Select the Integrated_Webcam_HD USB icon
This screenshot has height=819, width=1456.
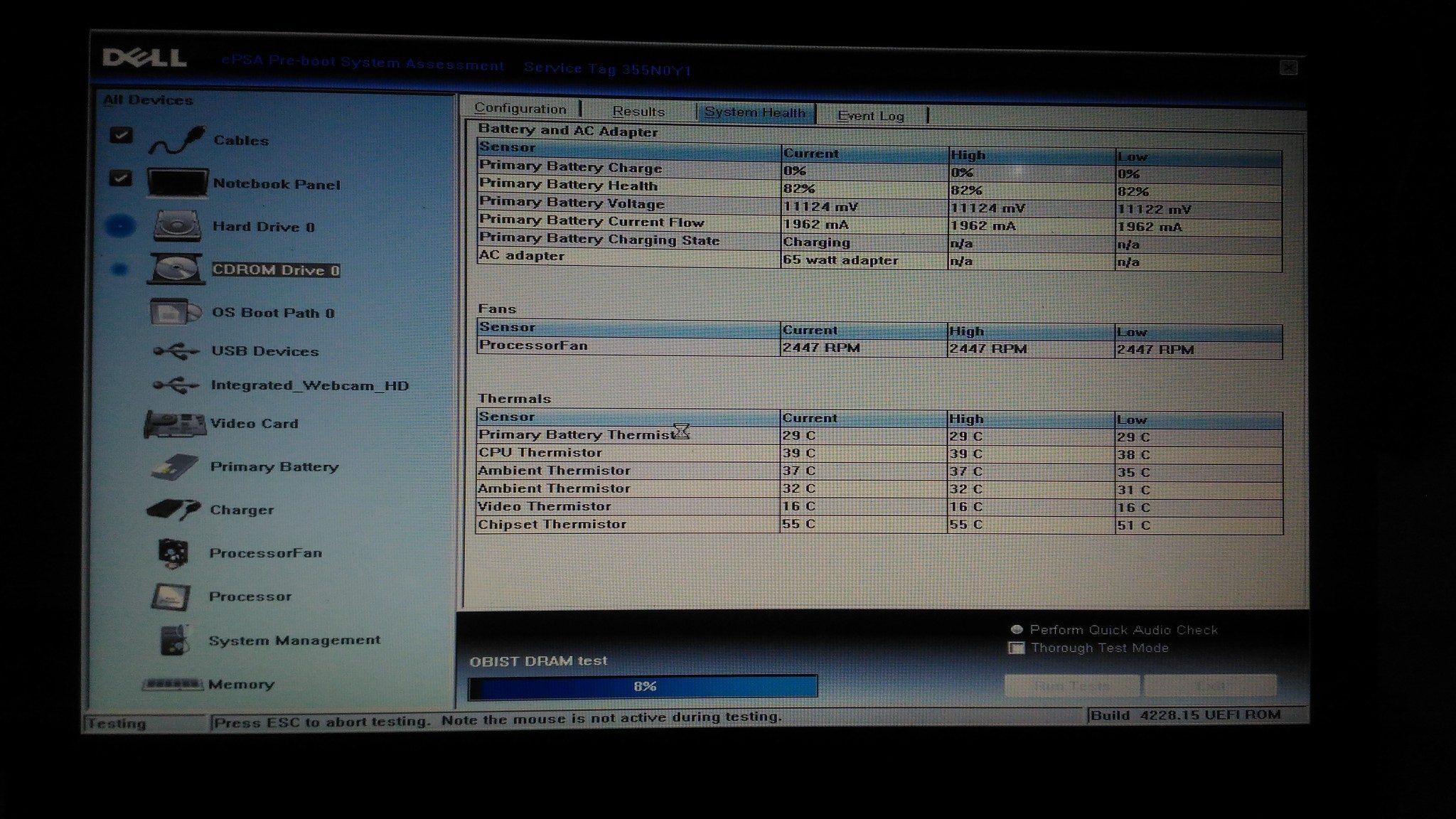coord(176,385)
